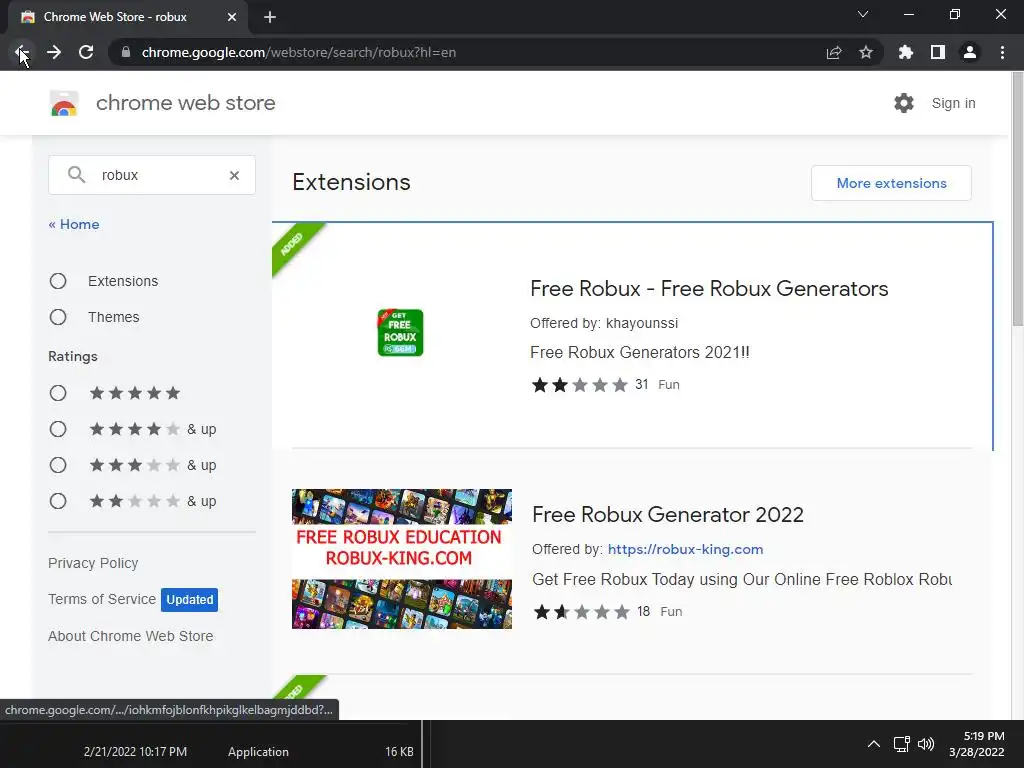Image resolution: width=1024 pixels, height=768 pixels.
Task: Open Terms of Service link
Action: [x=102, y=600]
